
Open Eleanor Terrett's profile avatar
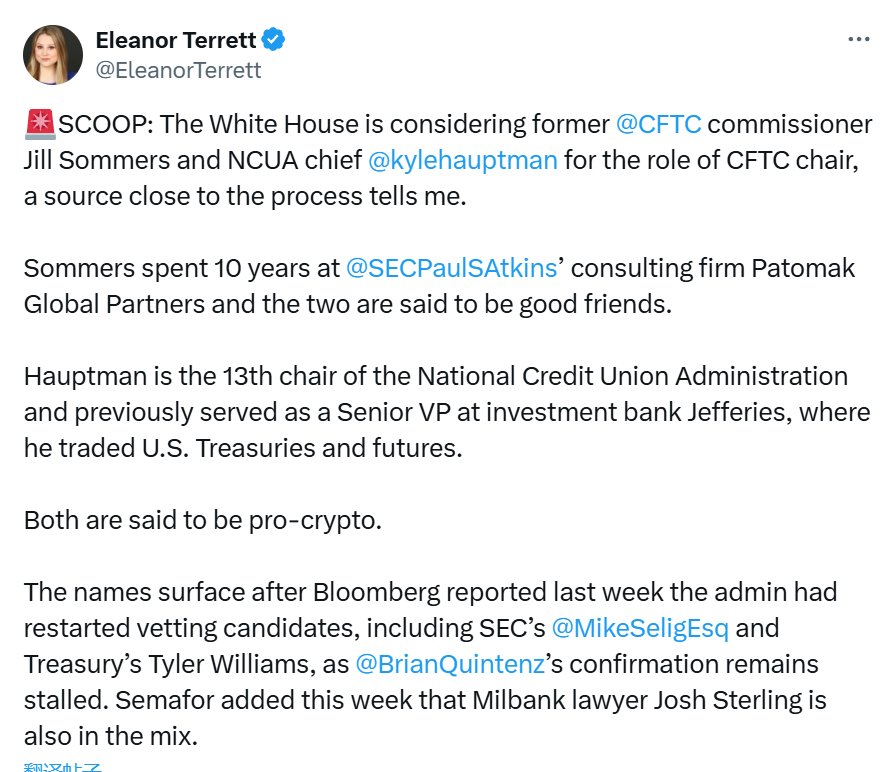click(52, 55)
